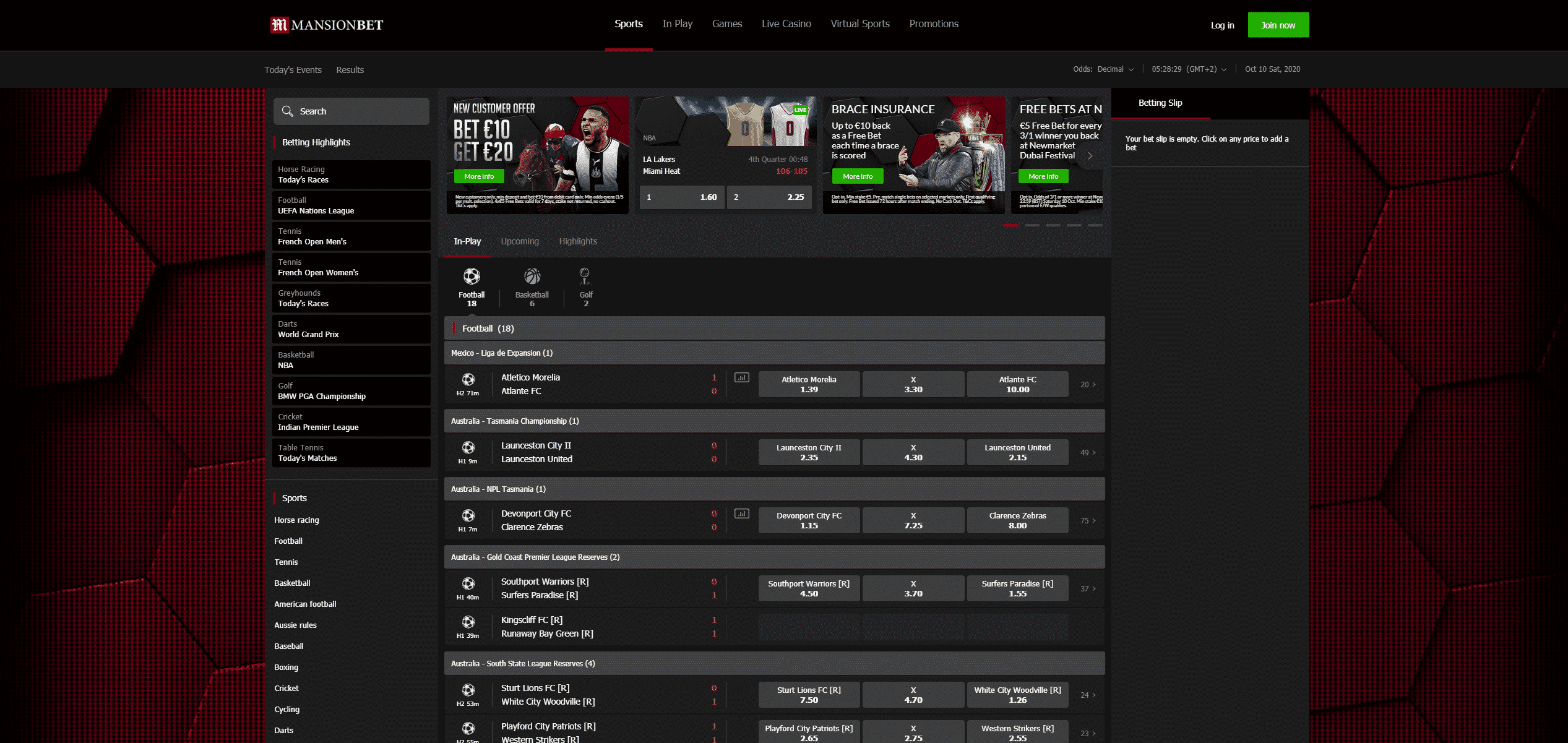1568x743 pixels.
Task: Open Virtual Sports section
Action: tap(860, 24)
